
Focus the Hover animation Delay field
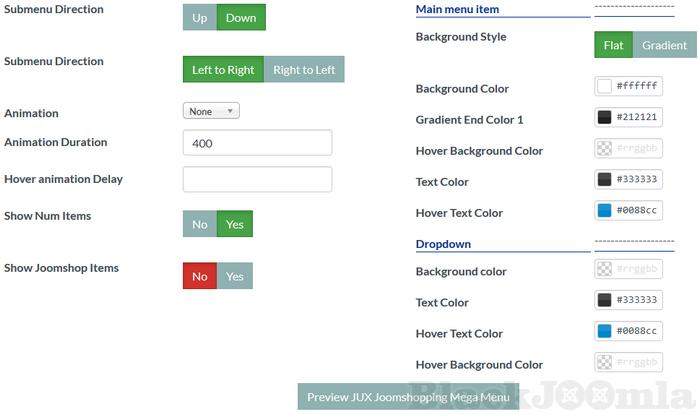[x=257, y=180]
